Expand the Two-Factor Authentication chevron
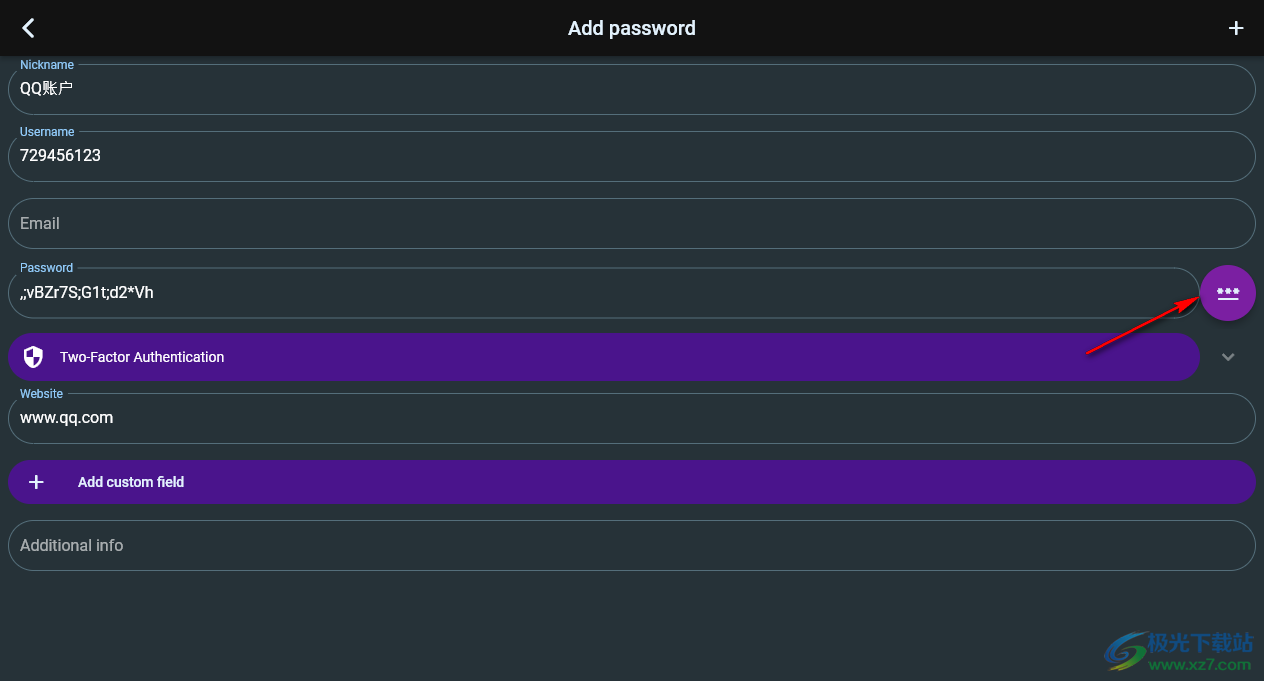The image size is (1264, 681). click(1228, 357)
